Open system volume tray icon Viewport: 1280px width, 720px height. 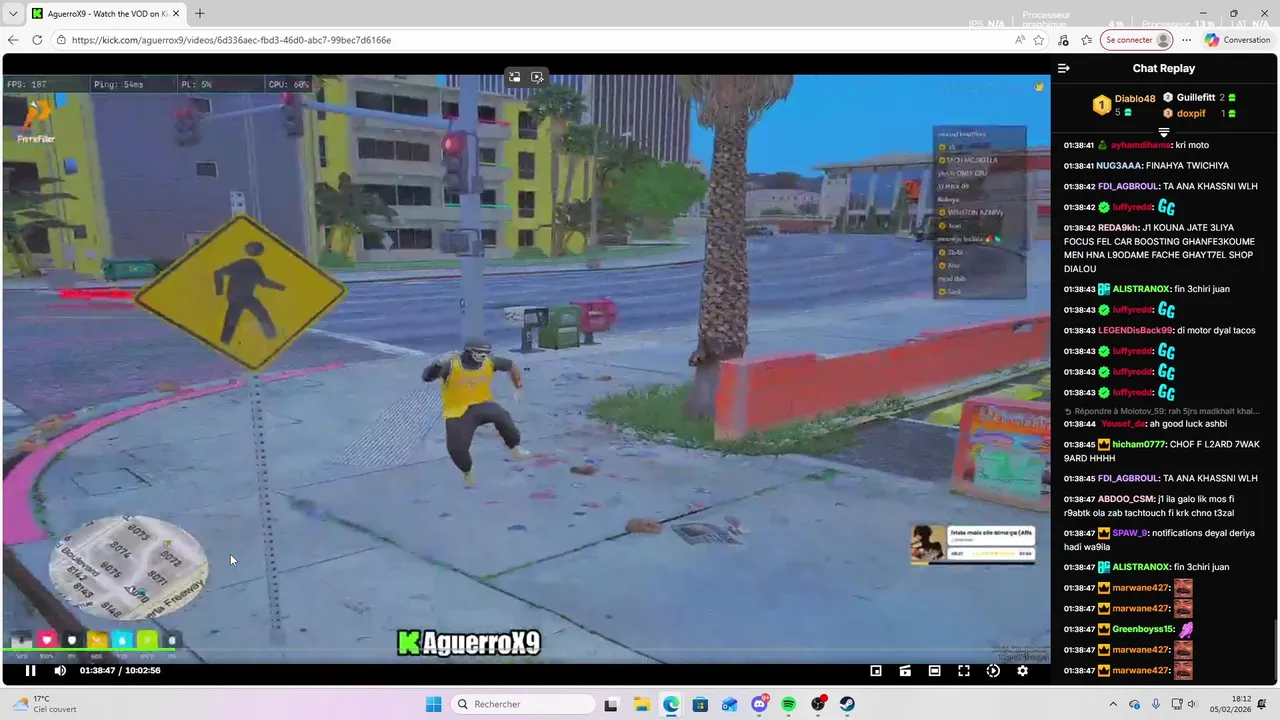point(1193,705)
